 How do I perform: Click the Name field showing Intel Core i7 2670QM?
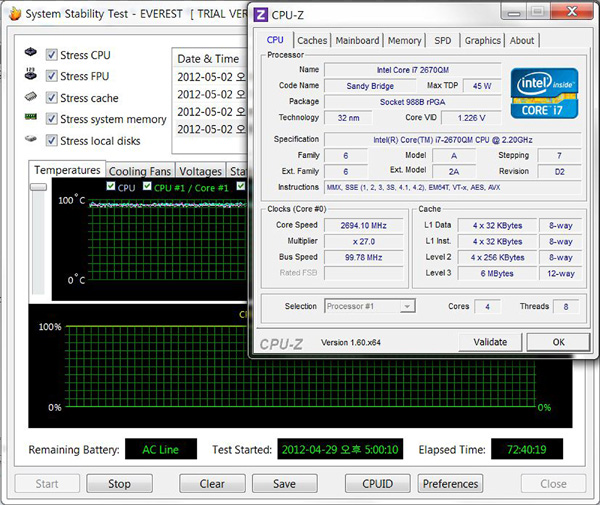(412, 70)
